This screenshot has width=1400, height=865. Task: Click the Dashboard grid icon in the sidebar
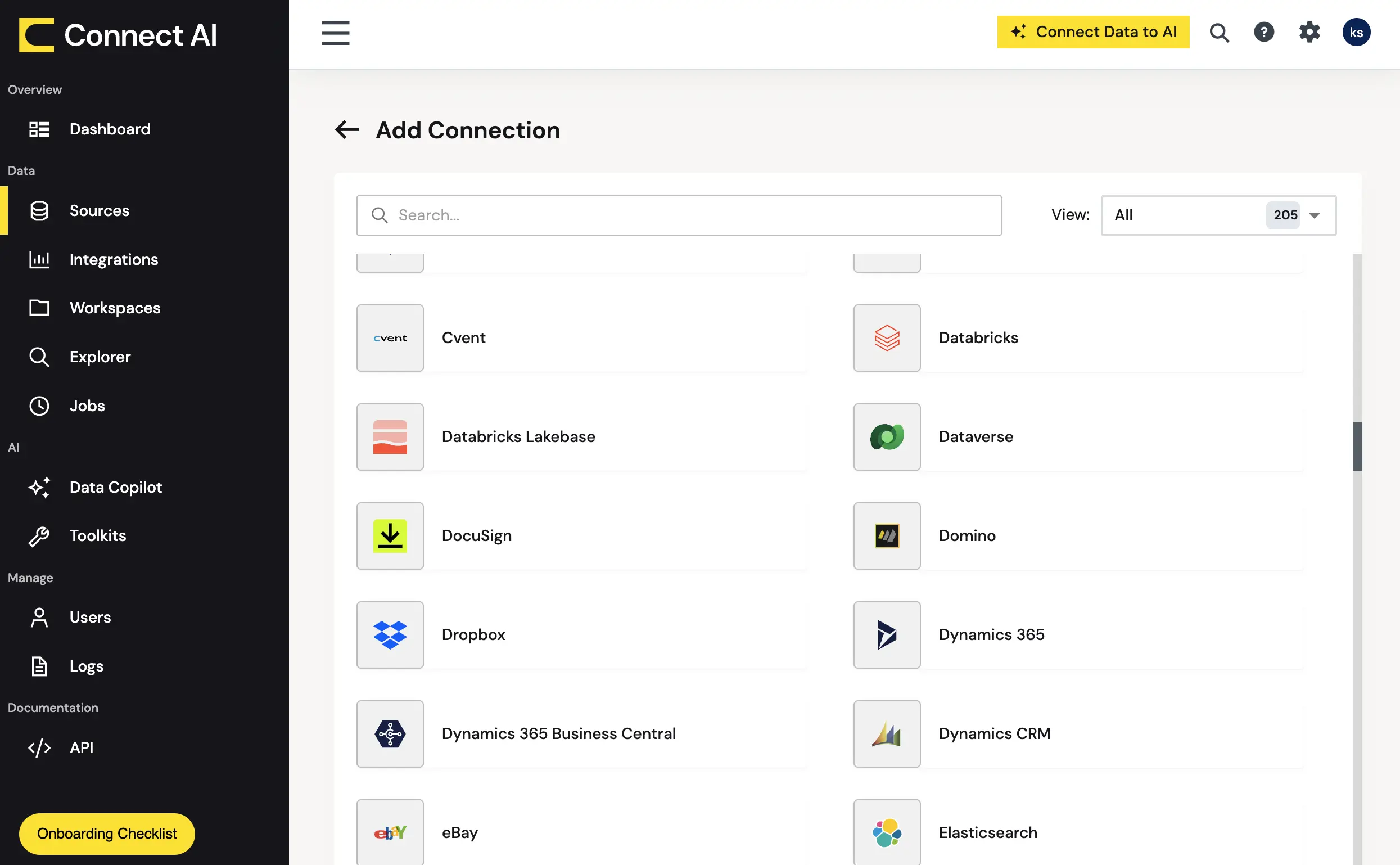(x=39, y=129)
